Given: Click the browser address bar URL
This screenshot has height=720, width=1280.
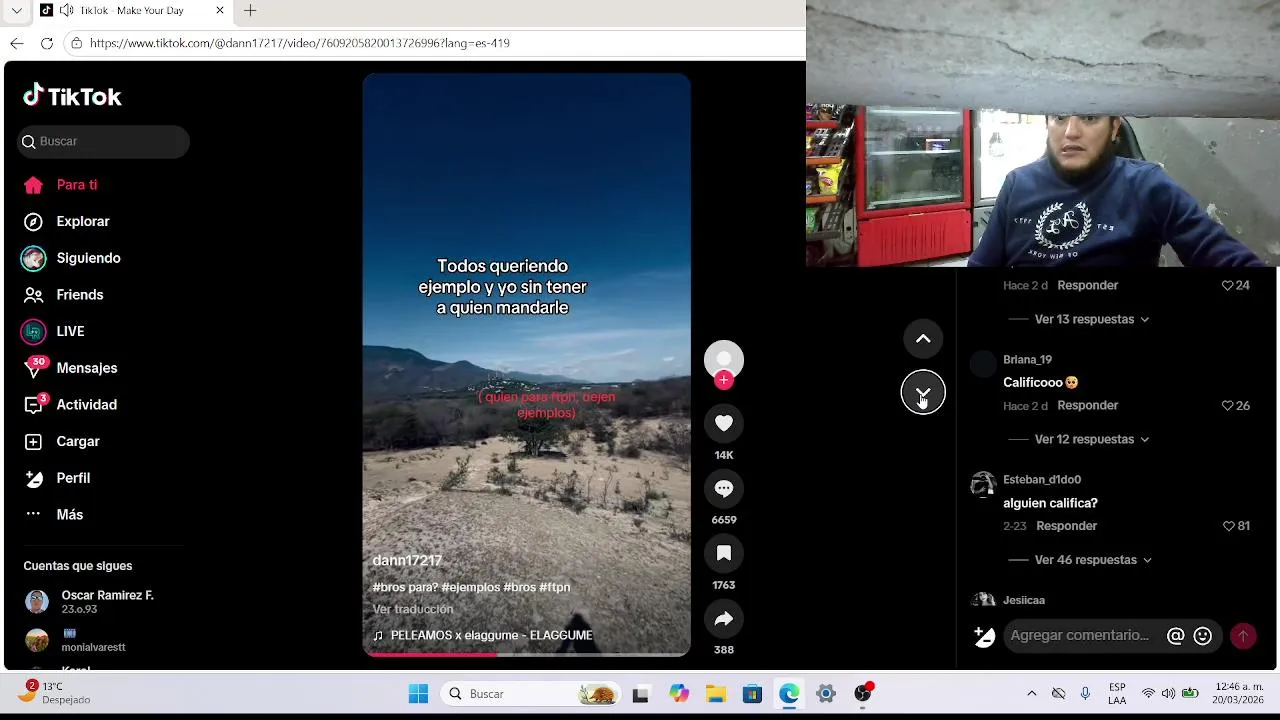Looking at the screenshot, I should click(300, 43).
